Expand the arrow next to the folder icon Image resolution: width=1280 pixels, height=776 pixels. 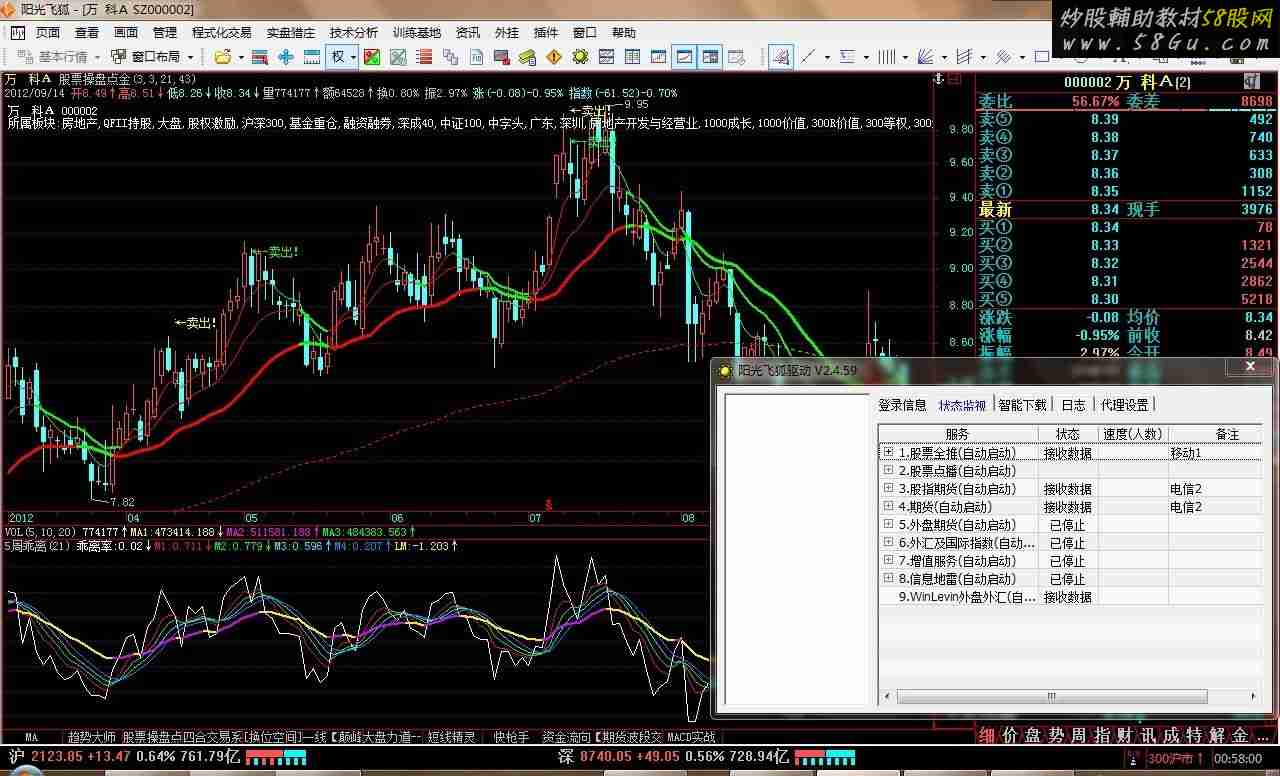click(241, 57)
